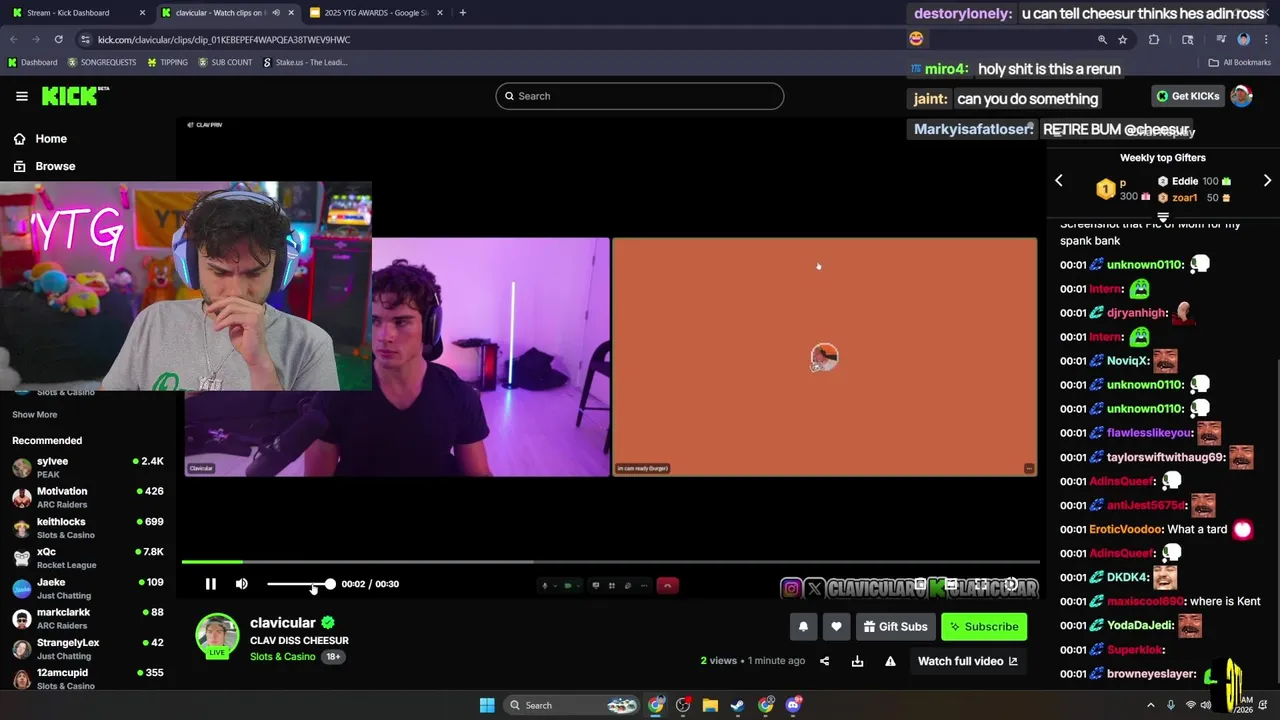Show hidden system tray icons
The width and height of the screenshot is (1280, 720).
tap(1150, 705)
